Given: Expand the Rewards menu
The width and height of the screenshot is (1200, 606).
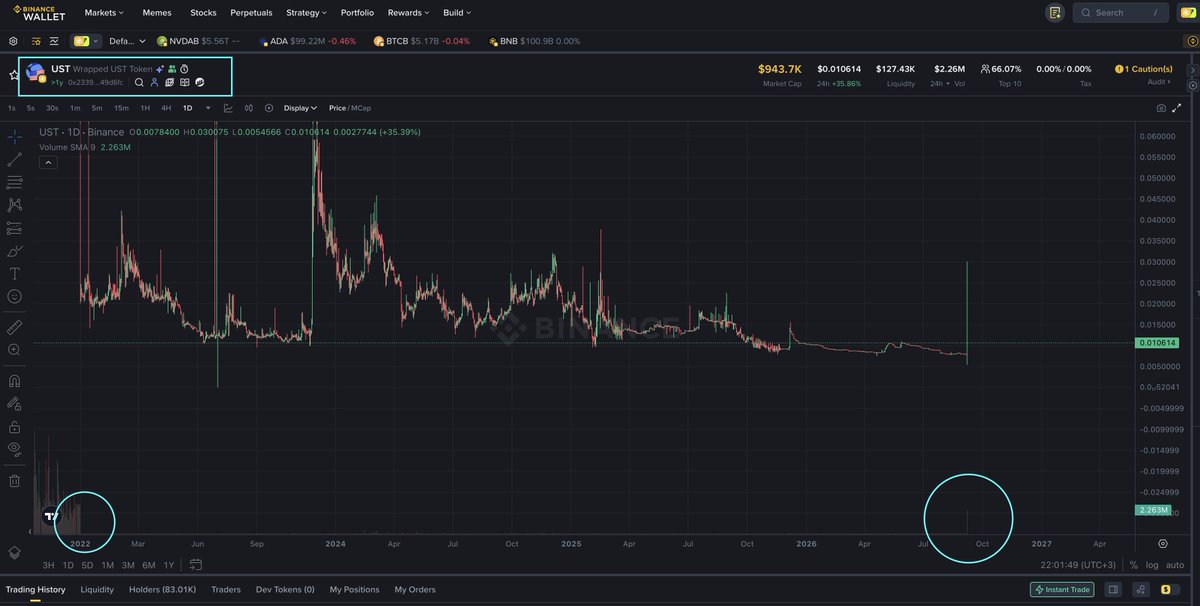Looking at the screenshot, I should 408,13.
